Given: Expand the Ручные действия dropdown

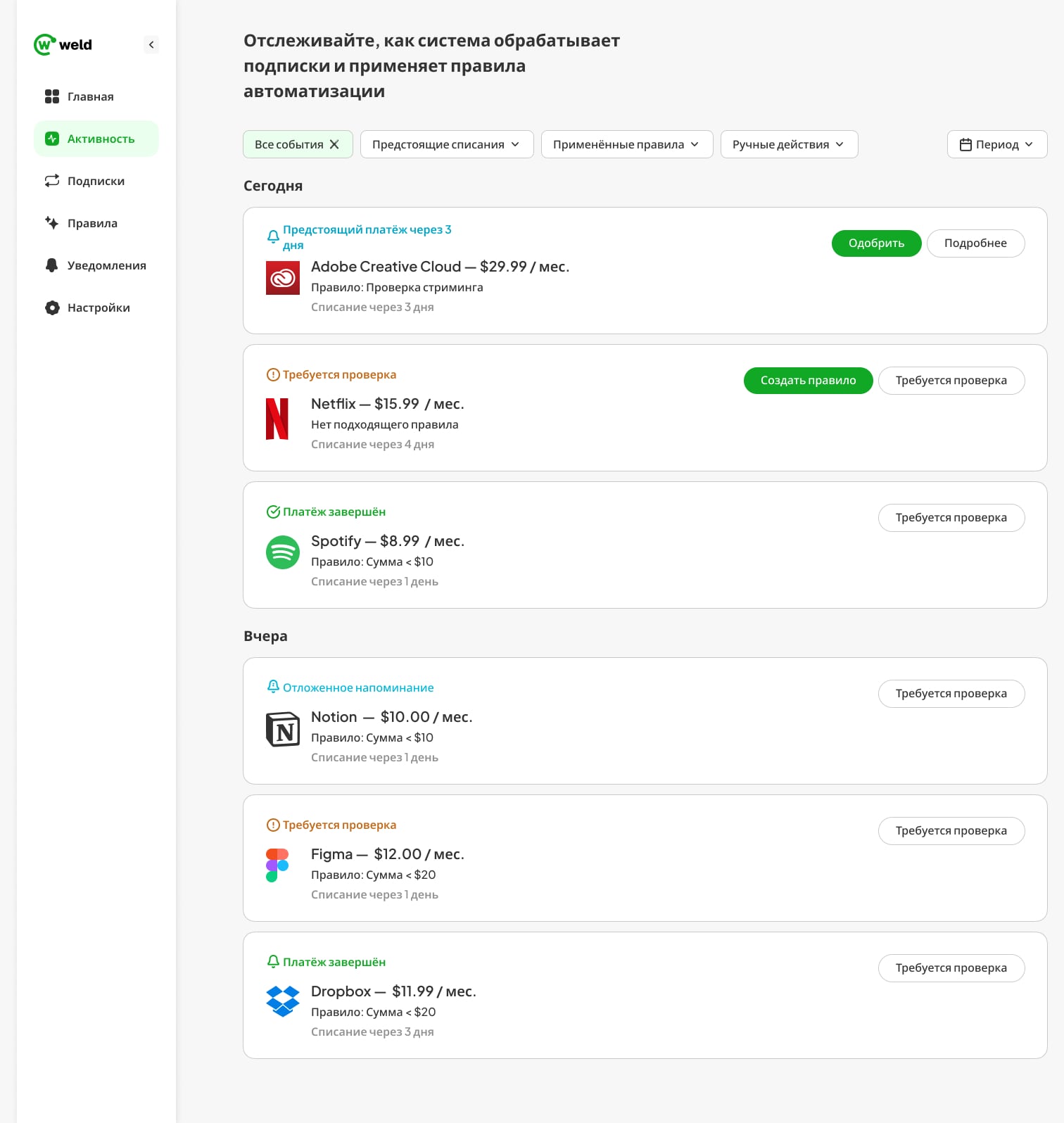Looking at the screenshot, I should point(789,144).
